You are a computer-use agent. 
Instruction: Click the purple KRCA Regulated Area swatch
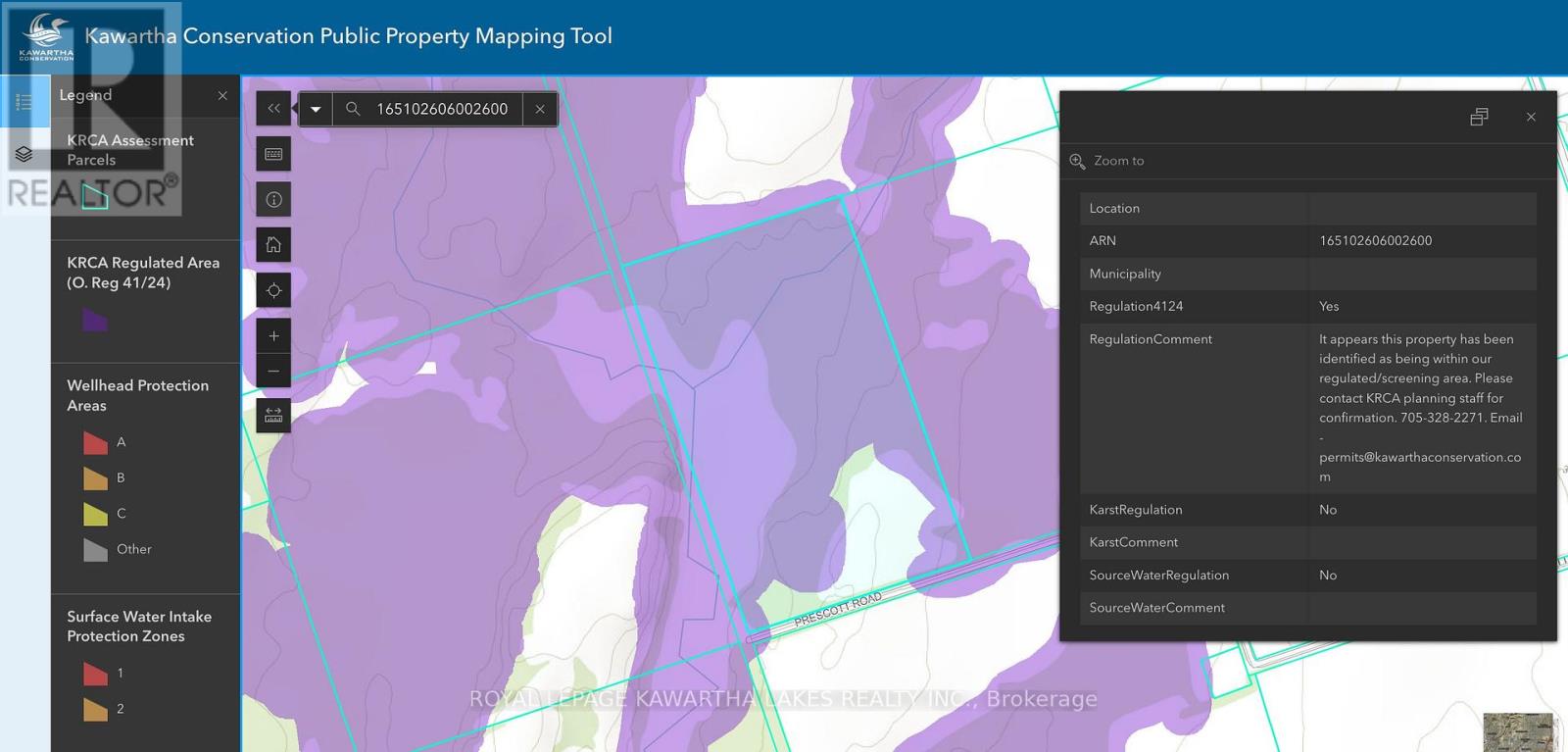95,320
